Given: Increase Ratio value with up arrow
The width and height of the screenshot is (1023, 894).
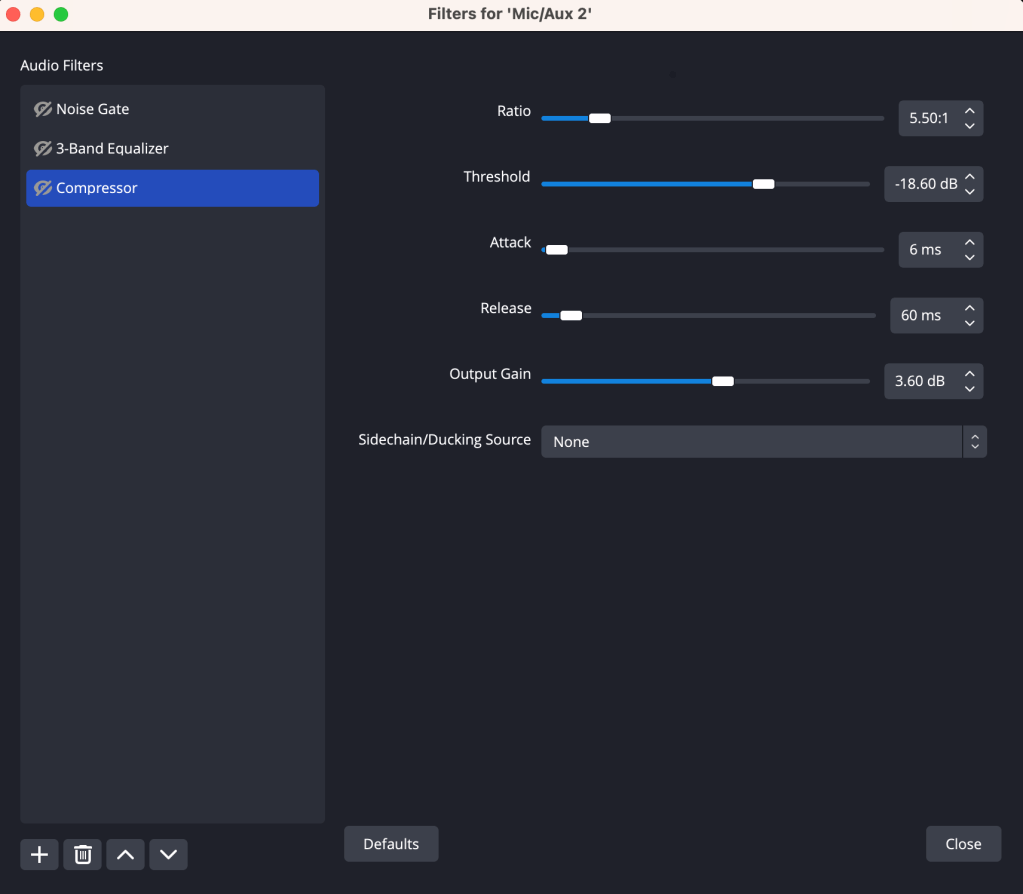Looking at the screenshot, I should pyautogui.click(x=969, y=110).
